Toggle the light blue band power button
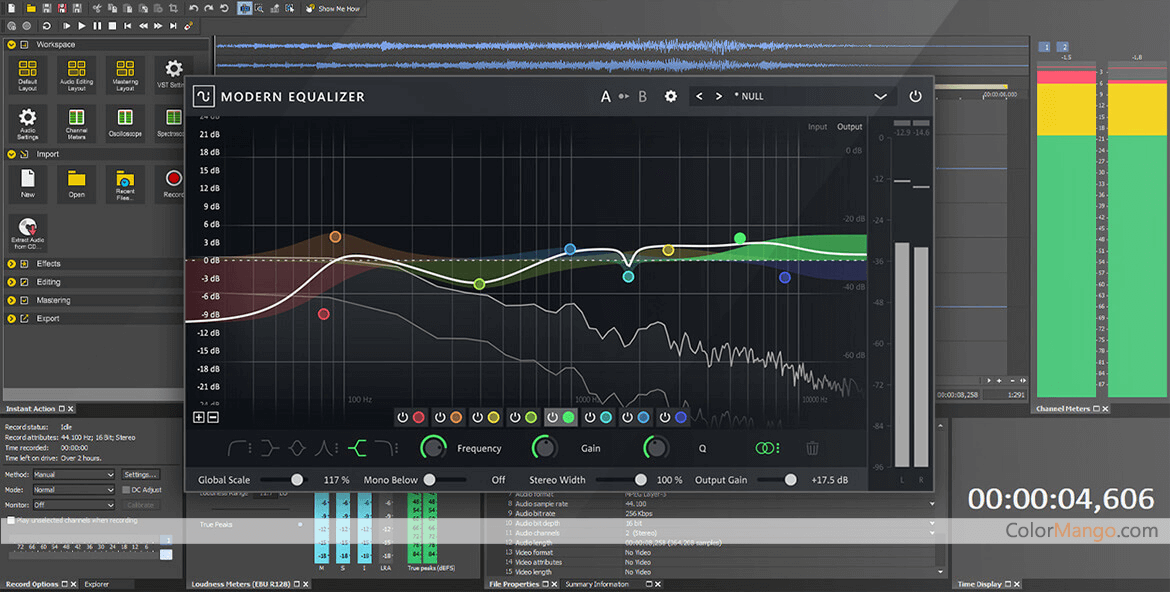 click(x=628, y=417)
